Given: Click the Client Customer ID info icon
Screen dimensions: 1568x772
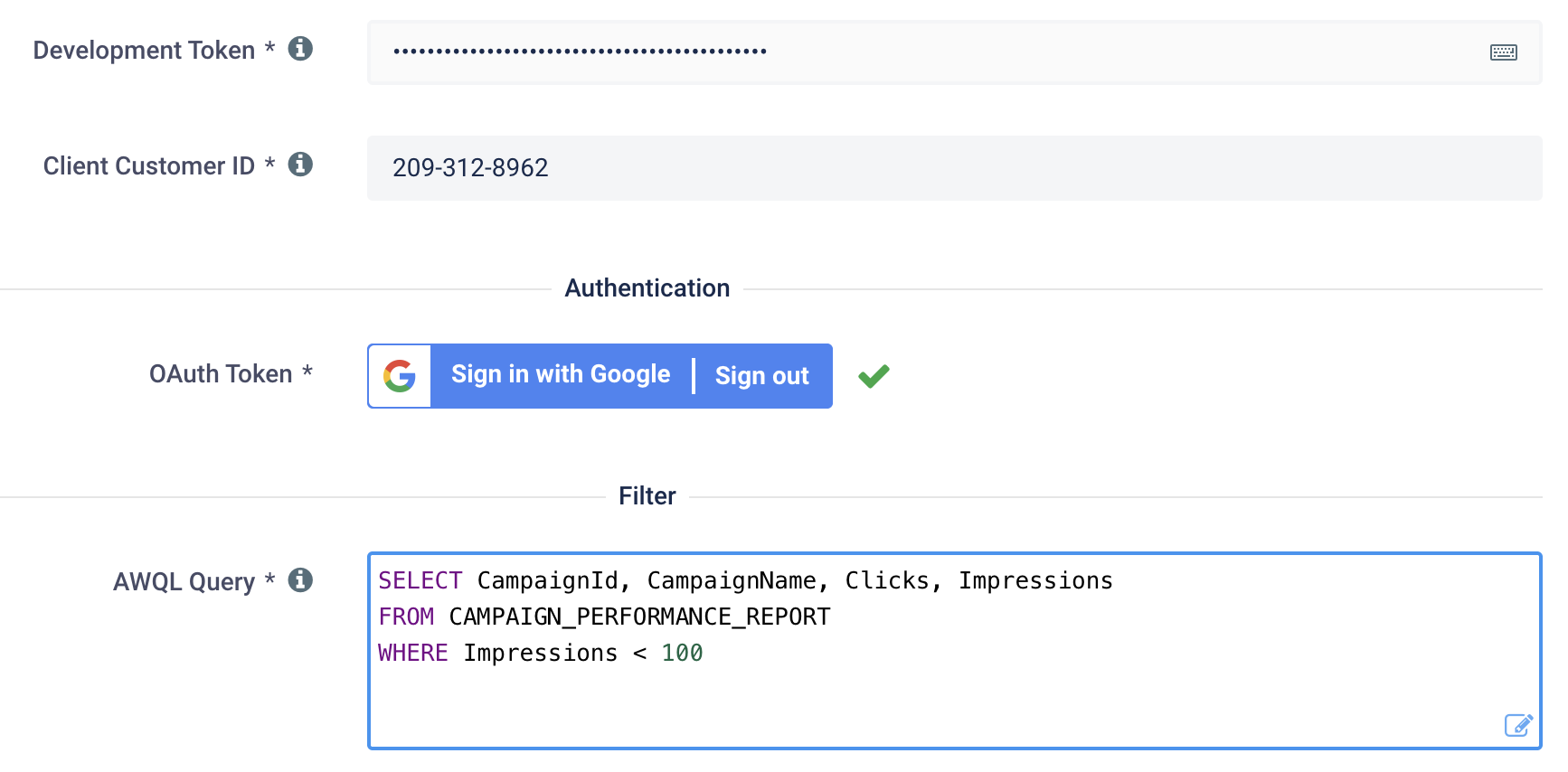Looking at the screenshot, I should click(300, 164).
